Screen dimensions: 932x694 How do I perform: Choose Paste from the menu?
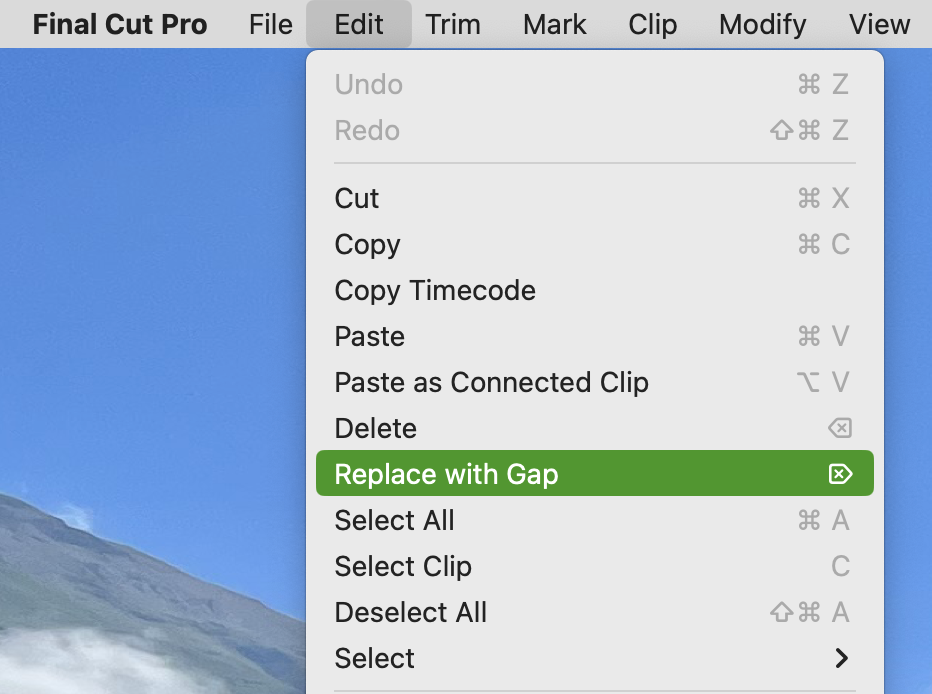(594, 336)
